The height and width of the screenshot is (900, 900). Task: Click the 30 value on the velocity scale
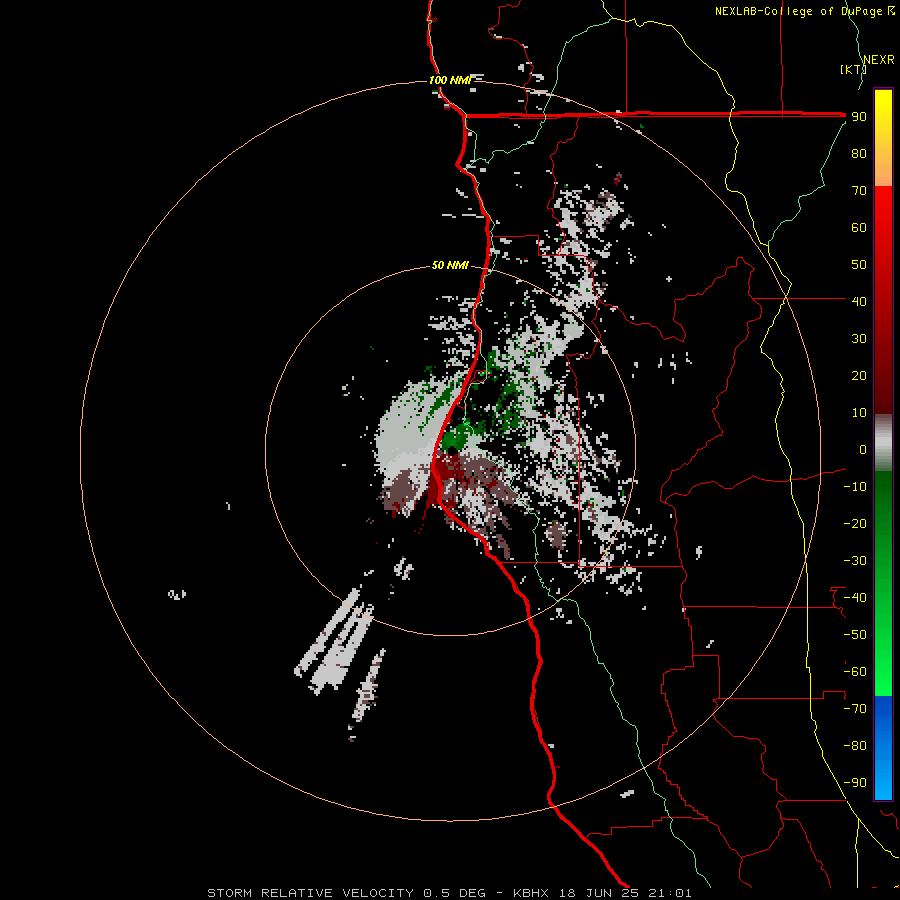[859, 339]
